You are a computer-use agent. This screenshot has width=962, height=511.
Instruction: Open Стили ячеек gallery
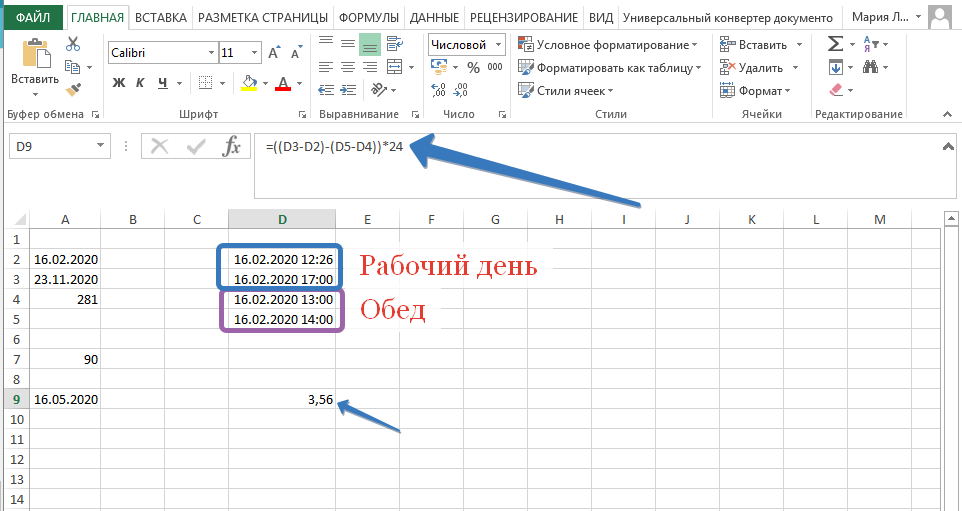click(x=566, y=91)
